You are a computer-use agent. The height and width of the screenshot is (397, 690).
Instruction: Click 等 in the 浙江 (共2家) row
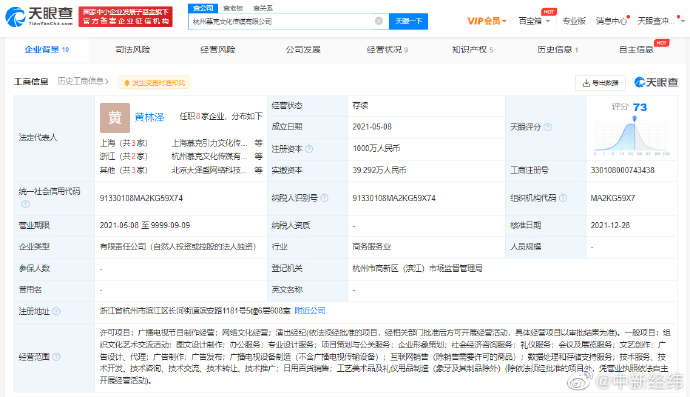258,156
